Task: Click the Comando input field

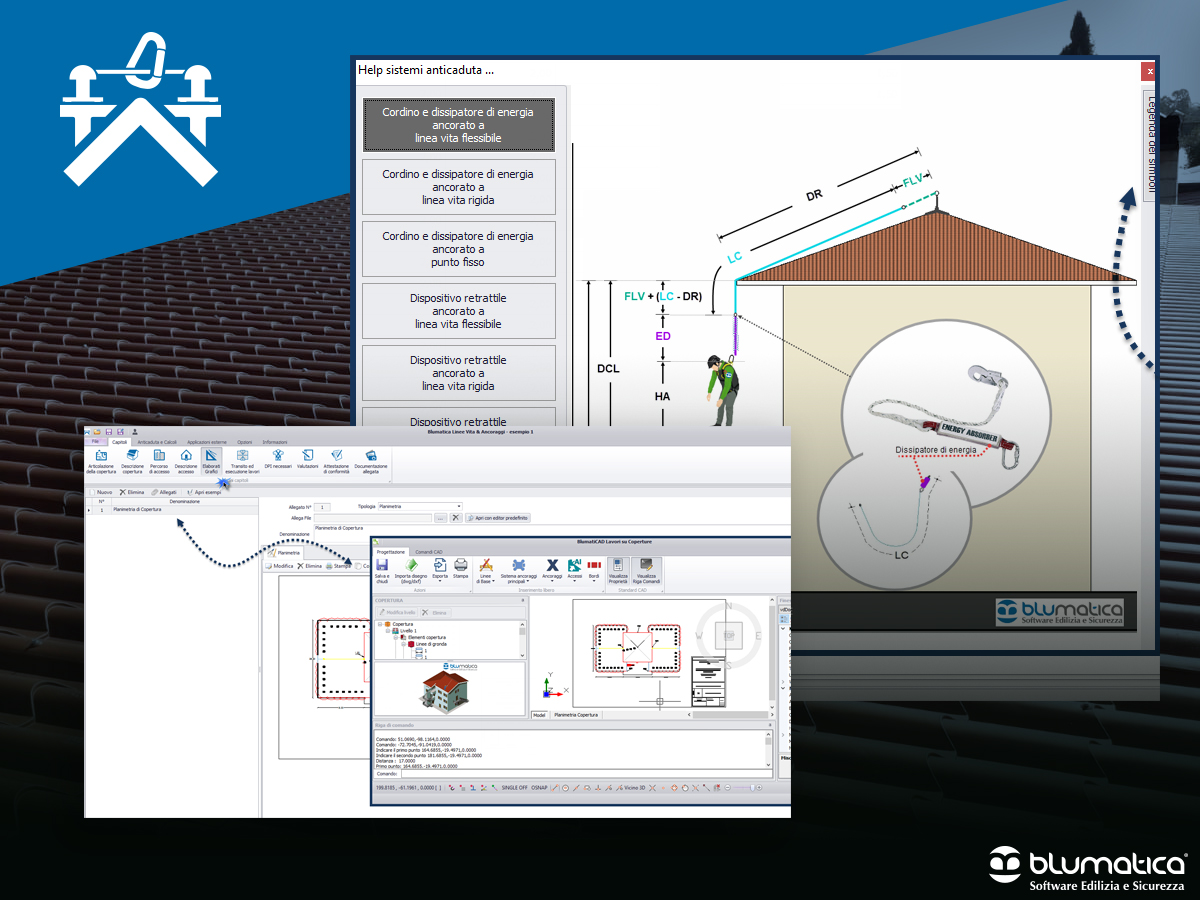Action: (x=585, y=773)
